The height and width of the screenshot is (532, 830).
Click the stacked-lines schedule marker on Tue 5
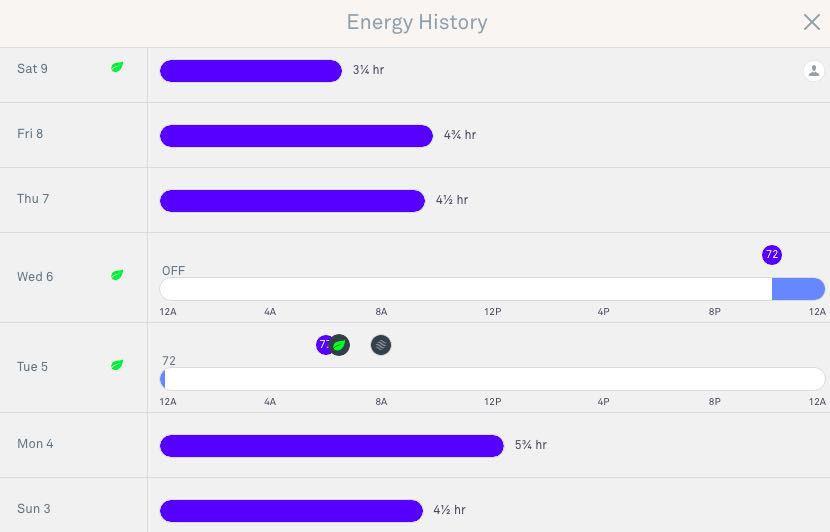click(381, 345)
